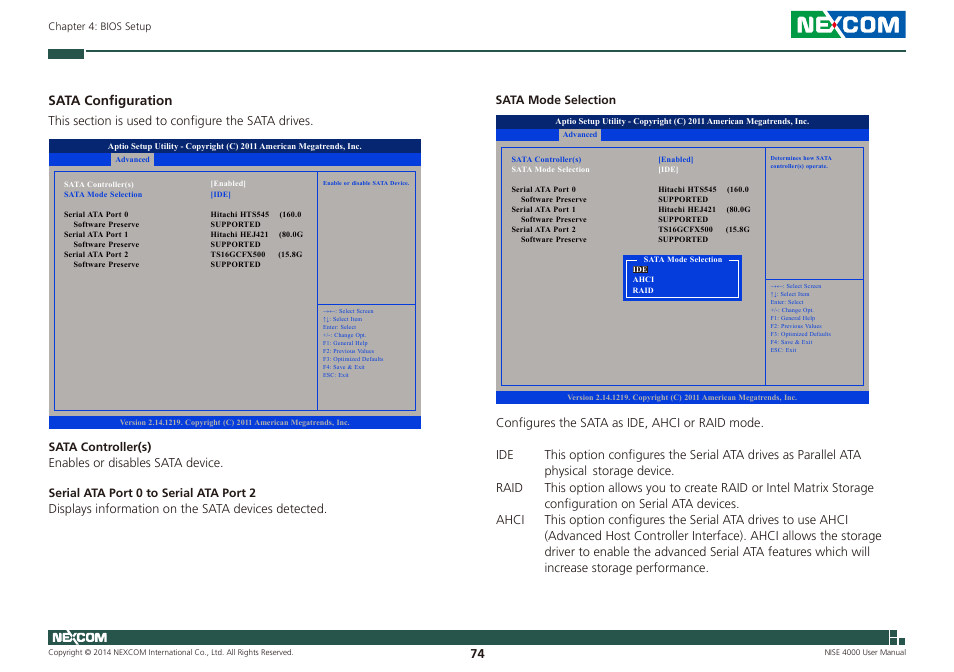The height and width of the screenshot is (672, 954).
Task: Select Serial ATA Port 2 in the SATA Configuration screenshot
Action: (96, 255)
